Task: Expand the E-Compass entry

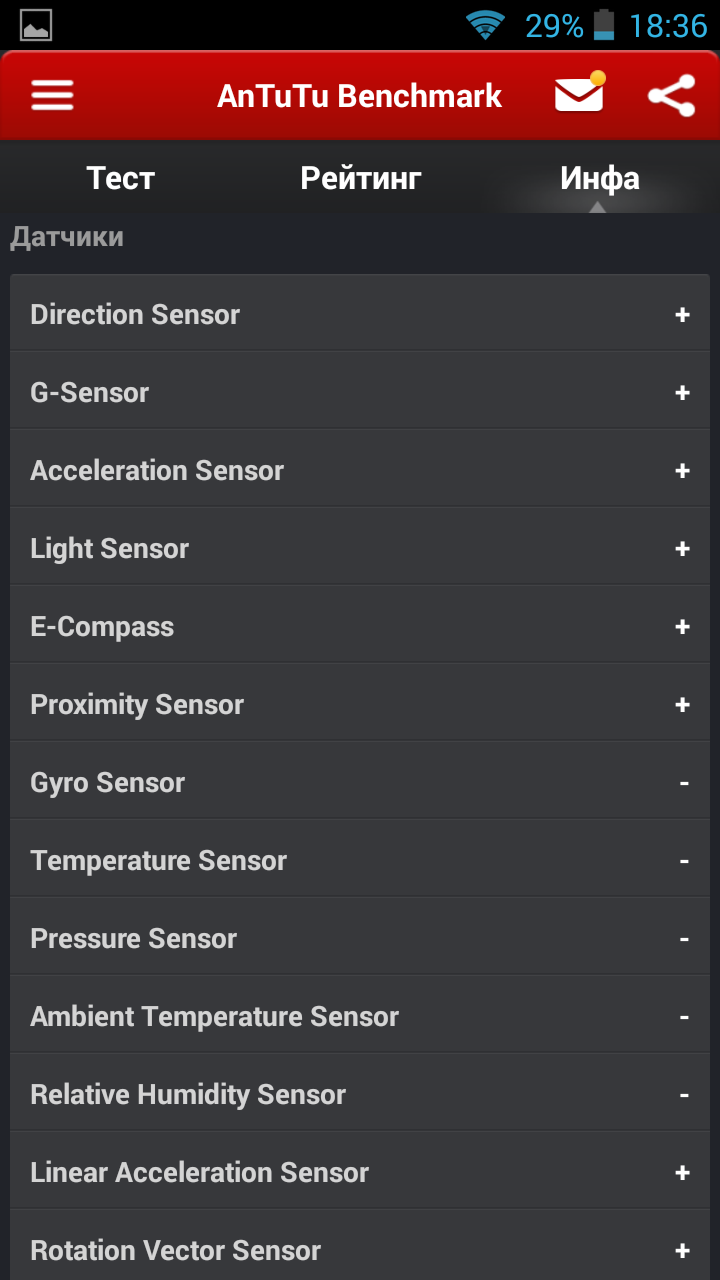Action: [x=360, y=627]
